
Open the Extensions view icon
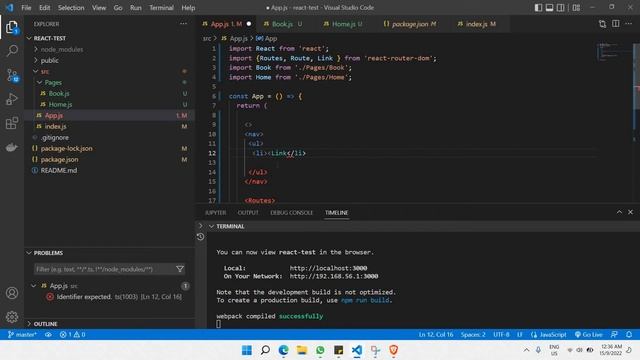(12, 123)
